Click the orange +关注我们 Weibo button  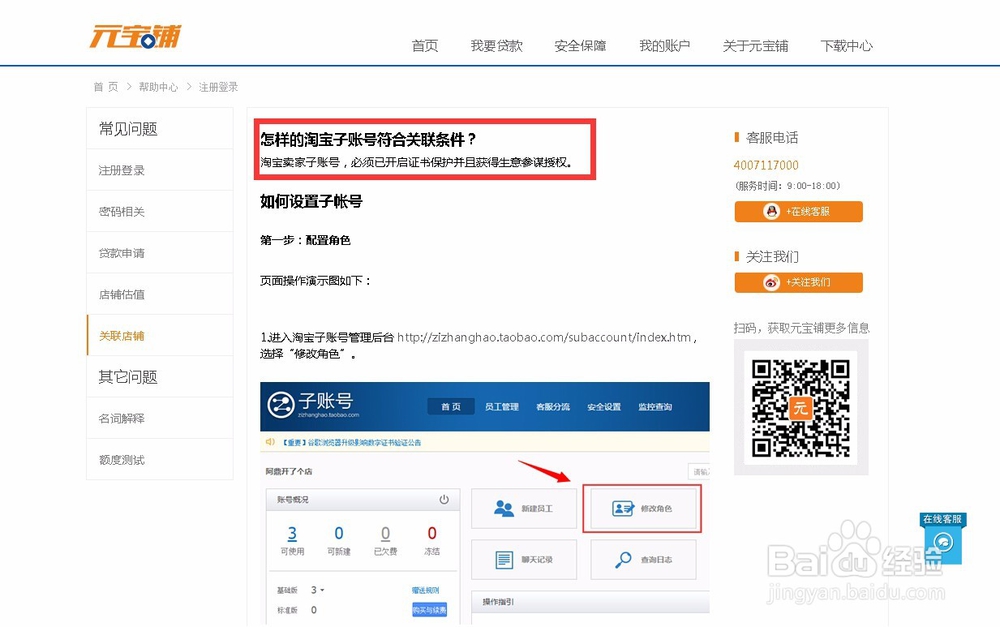pyautogui.click(x=798, y=283)
